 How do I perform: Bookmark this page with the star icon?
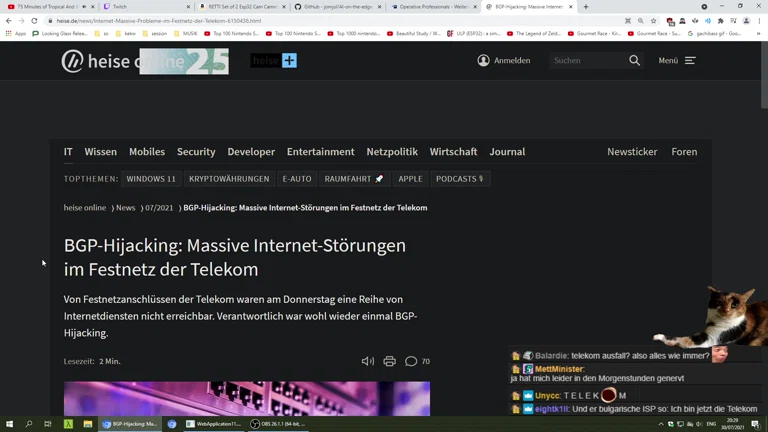(x=653, y=21)
